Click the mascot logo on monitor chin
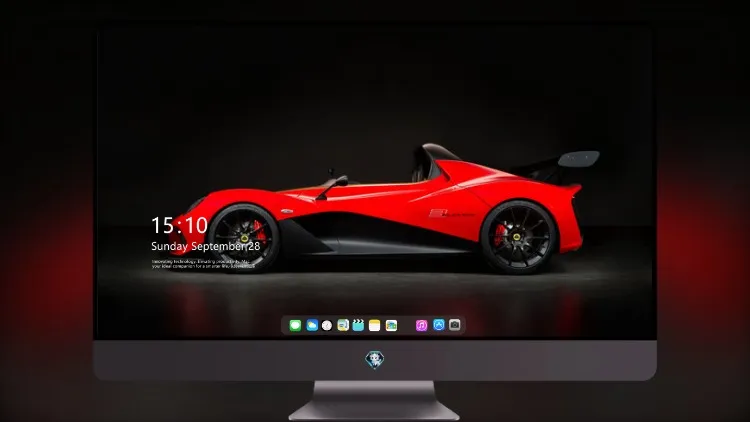750x422 pixels. click(375, 360)
